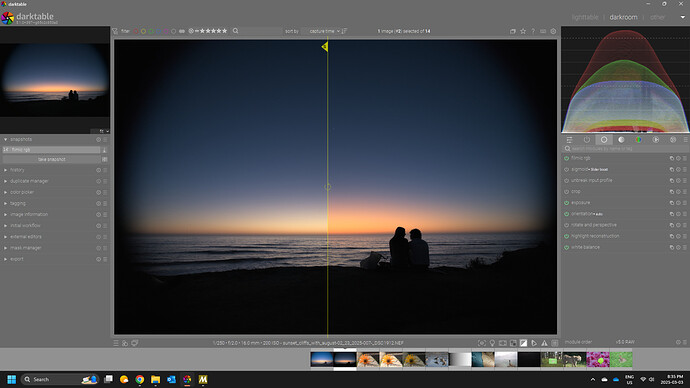The width and height of the screenshot is (690, 388).
Task: Show active modules only via power icon
Action: pyautogui.click(x=587, y=139)
